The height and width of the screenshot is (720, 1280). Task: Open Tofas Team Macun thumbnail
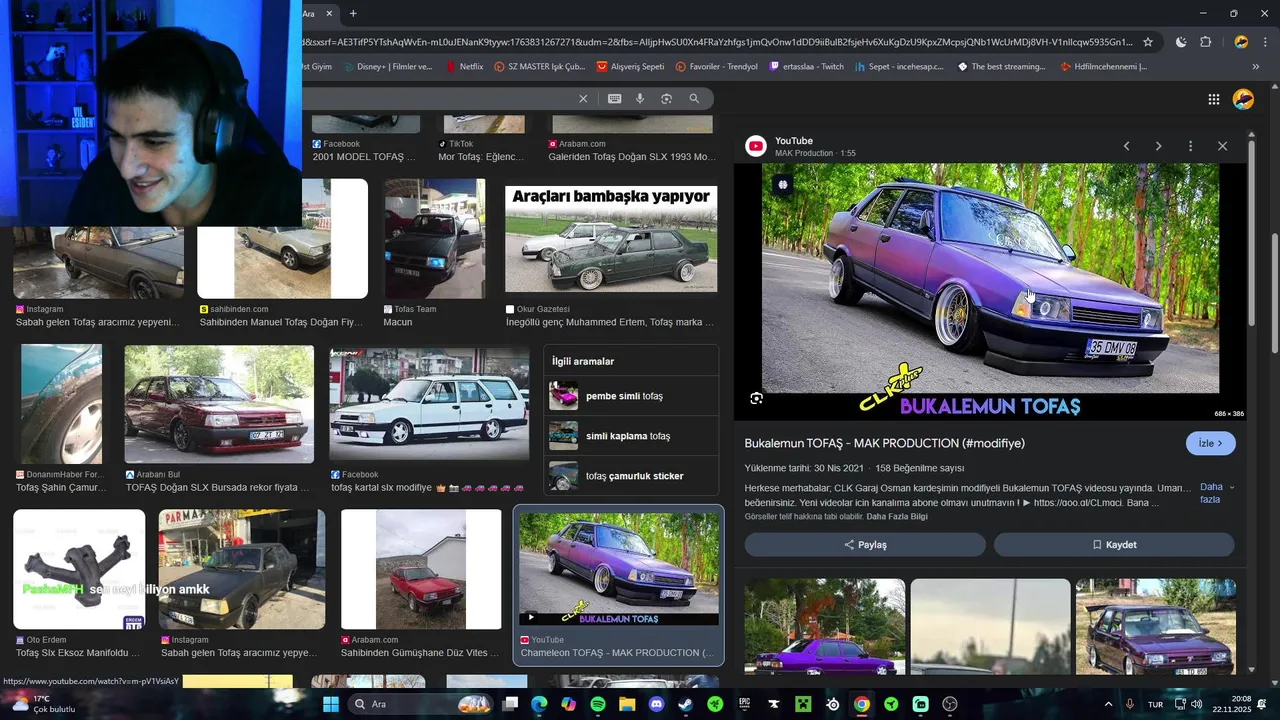pyautogui.click(x=434, y=239)
